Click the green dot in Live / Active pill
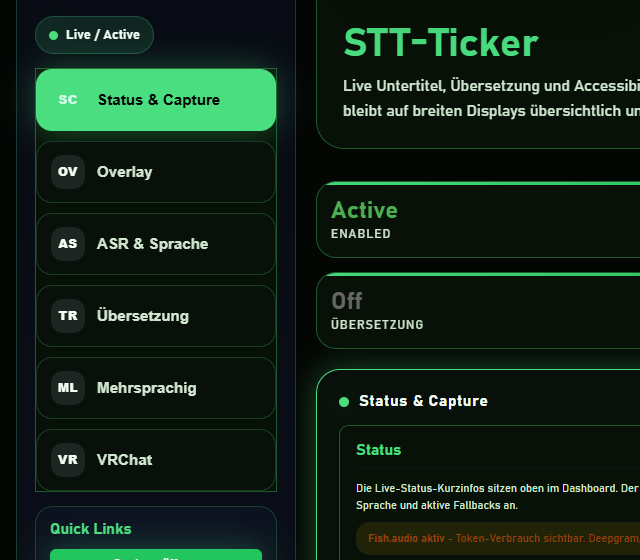This screenshot has height=560, width=640. click(x=53, y=36)
